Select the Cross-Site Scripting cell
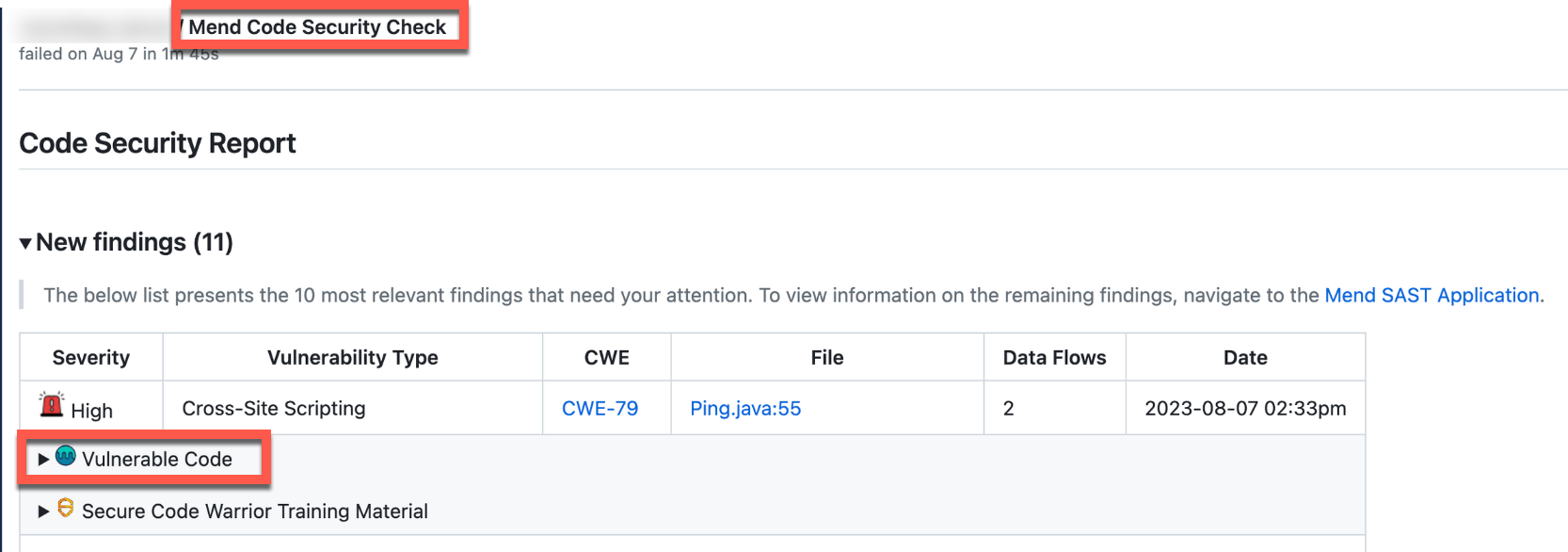 point(274,409)
